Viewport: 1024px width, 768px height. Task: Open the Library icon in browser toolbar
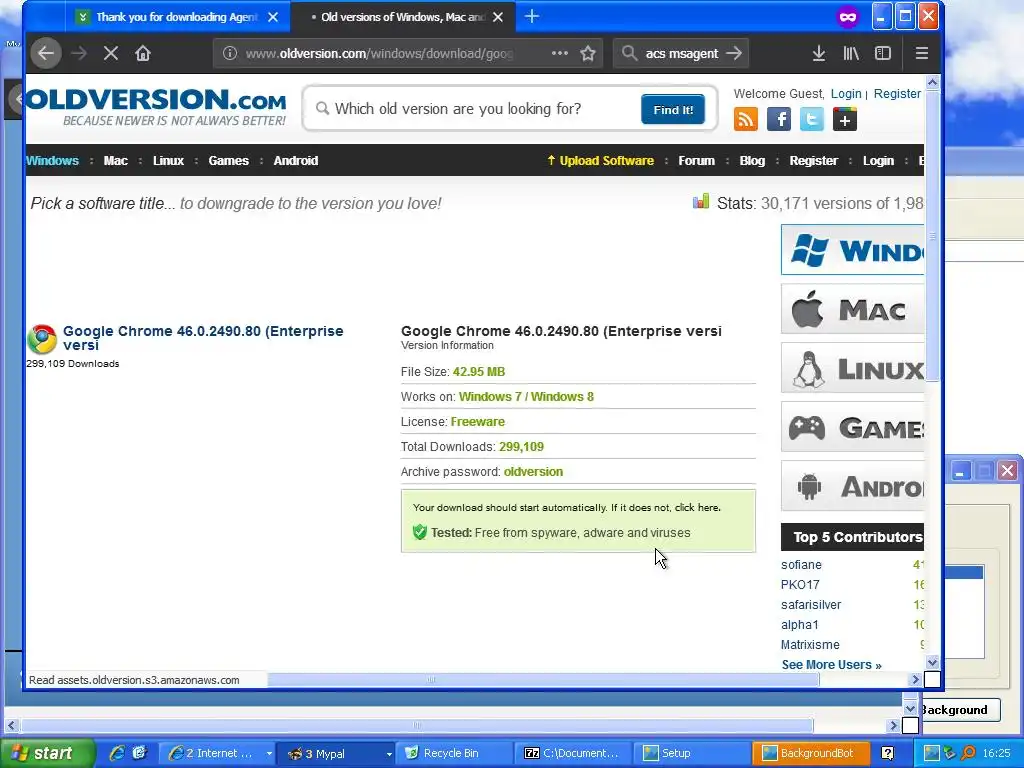[x=851, y=54]
